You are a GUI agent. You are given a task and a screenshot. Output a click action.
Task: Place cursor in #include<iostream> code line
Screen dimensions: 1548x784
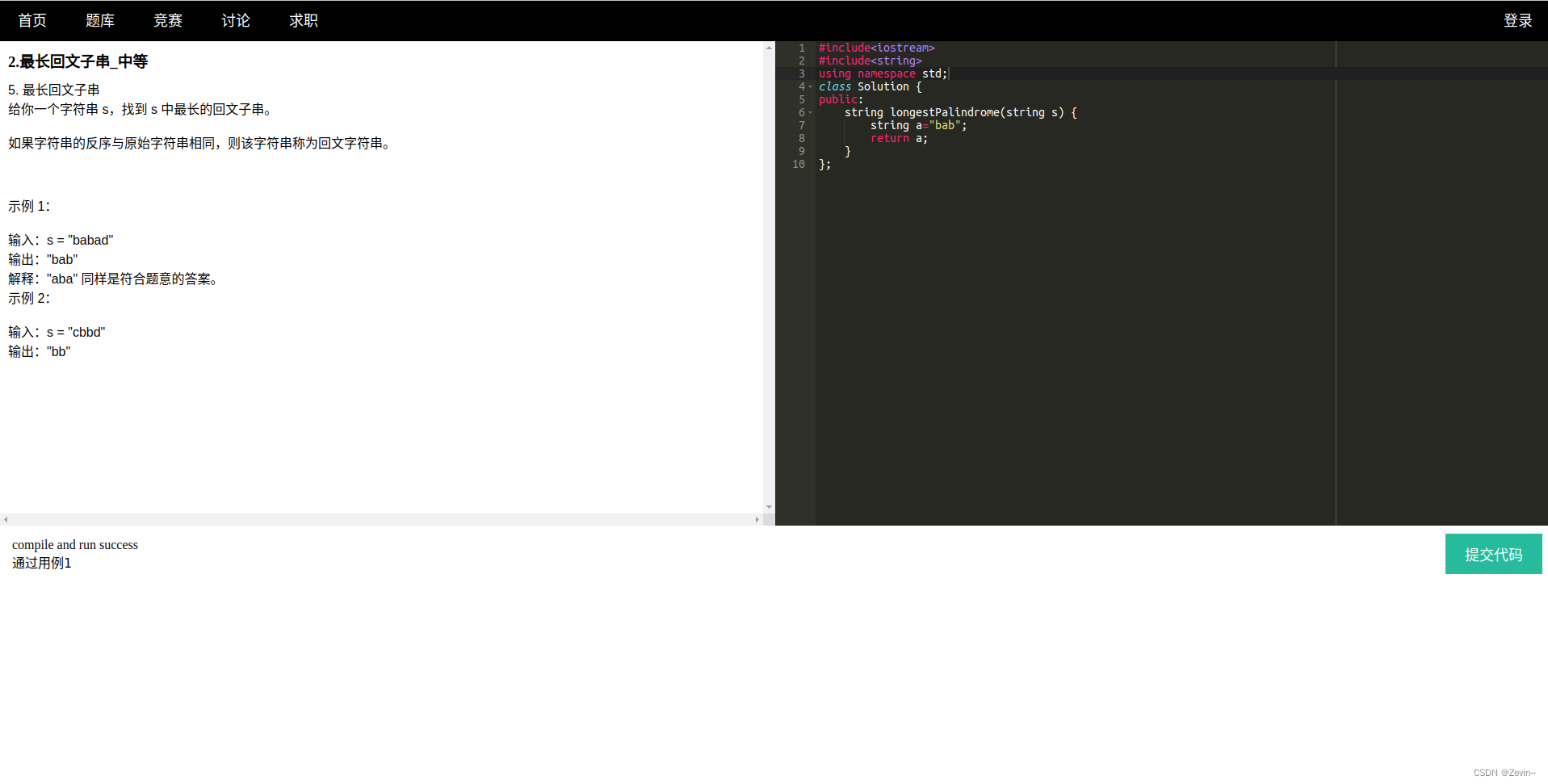point(876,48)
